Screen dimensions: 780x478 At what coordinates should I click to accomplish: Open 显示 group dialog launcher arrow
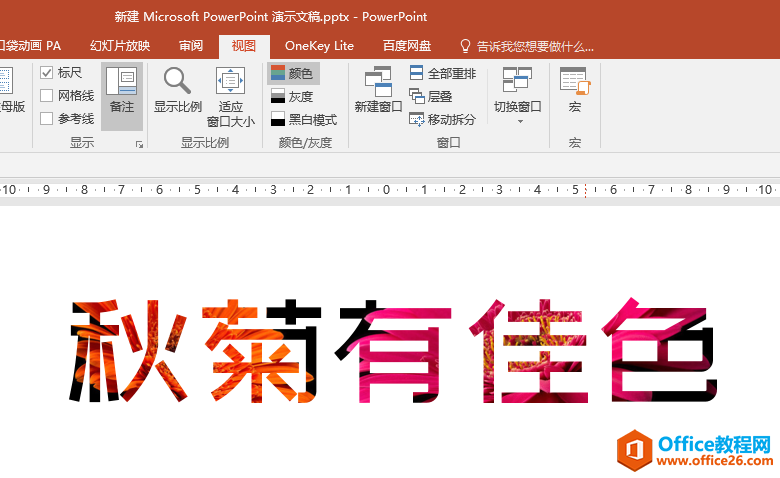tap(139, 144)
